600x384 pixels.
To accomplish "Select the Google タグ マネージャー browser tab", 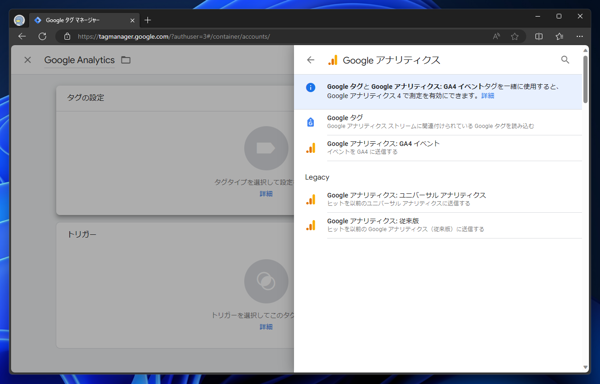I will pyautogui.click(x=84, y=20).
